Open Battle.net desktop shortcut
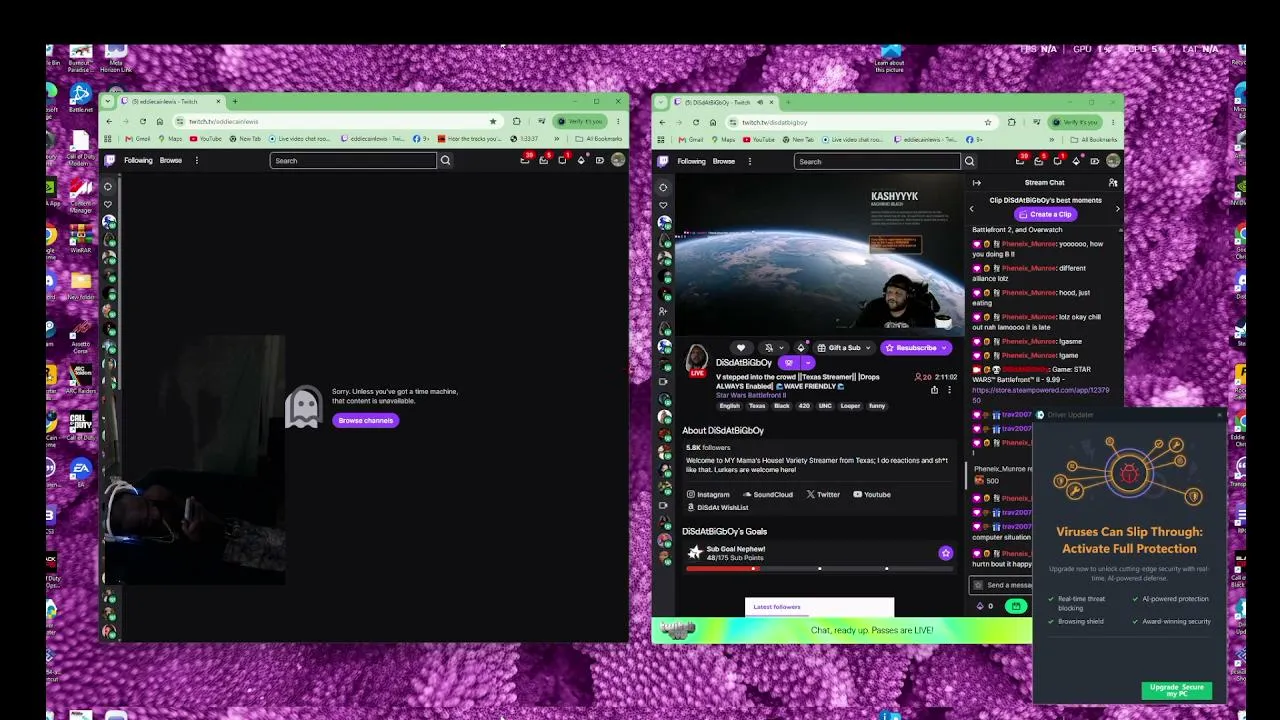1280x720 pixels. (80, 97)
